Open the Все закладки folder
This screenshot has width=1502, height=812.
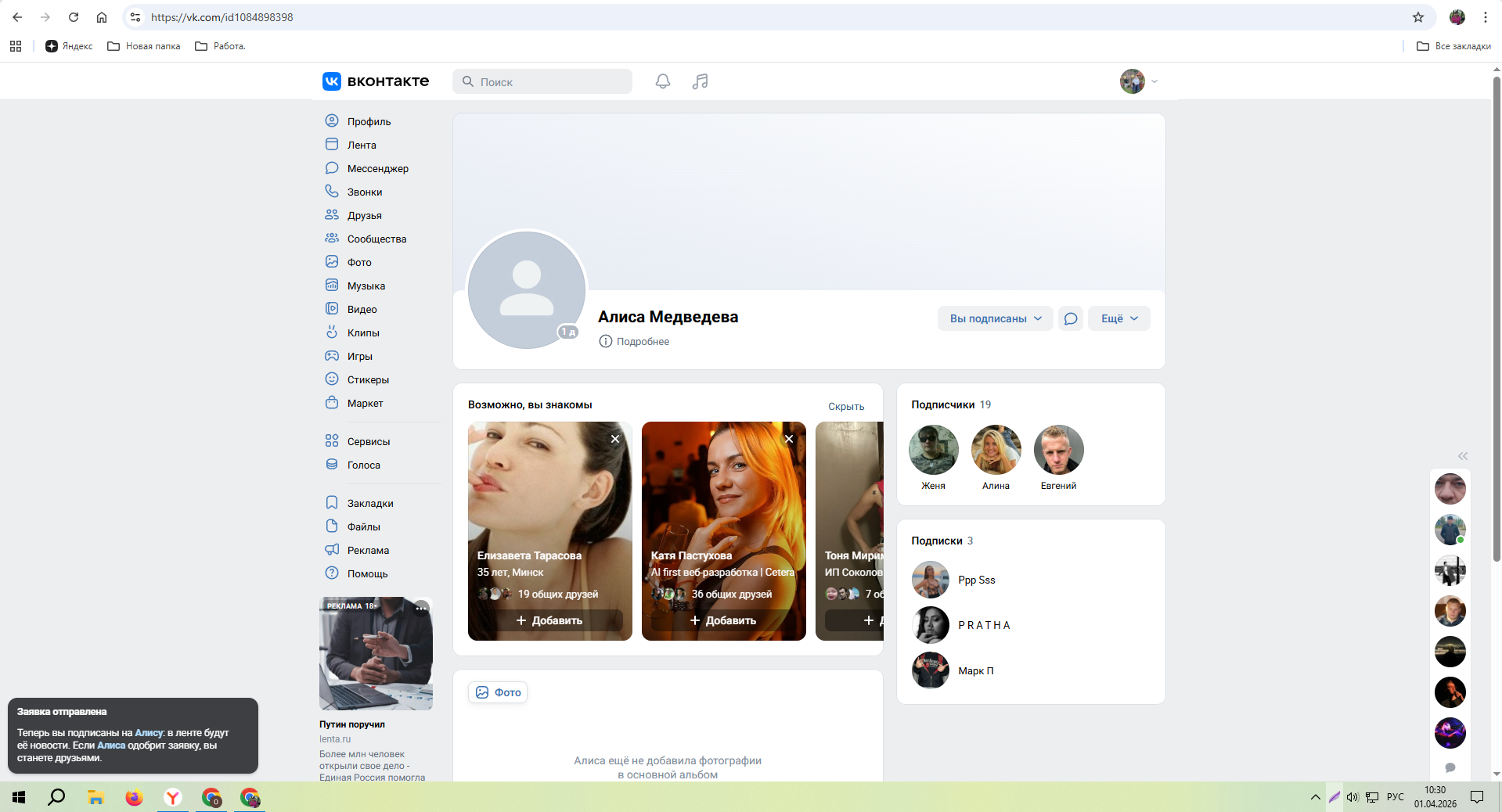(1453, 46)
